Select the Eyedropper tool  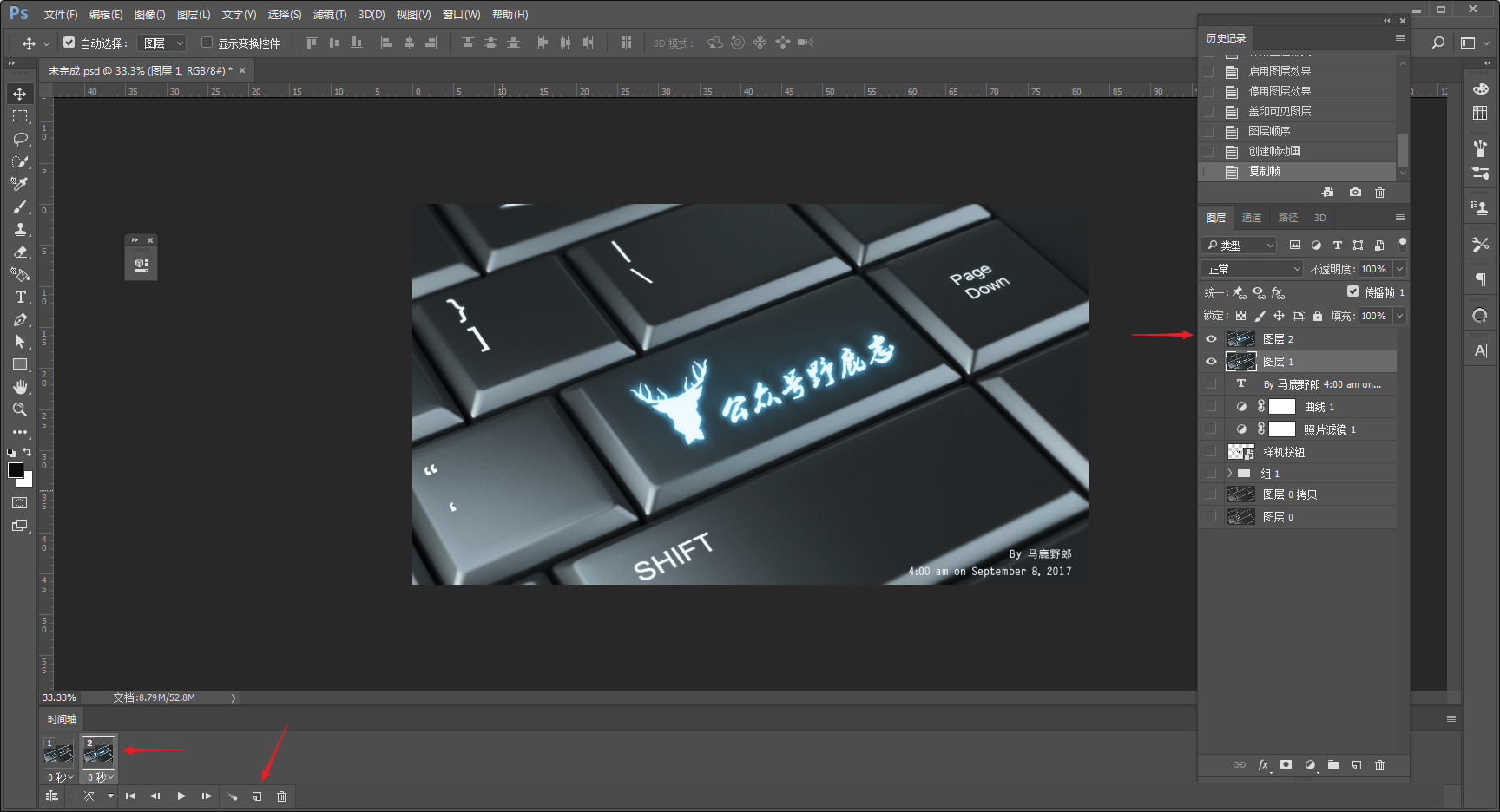(19, 184)
